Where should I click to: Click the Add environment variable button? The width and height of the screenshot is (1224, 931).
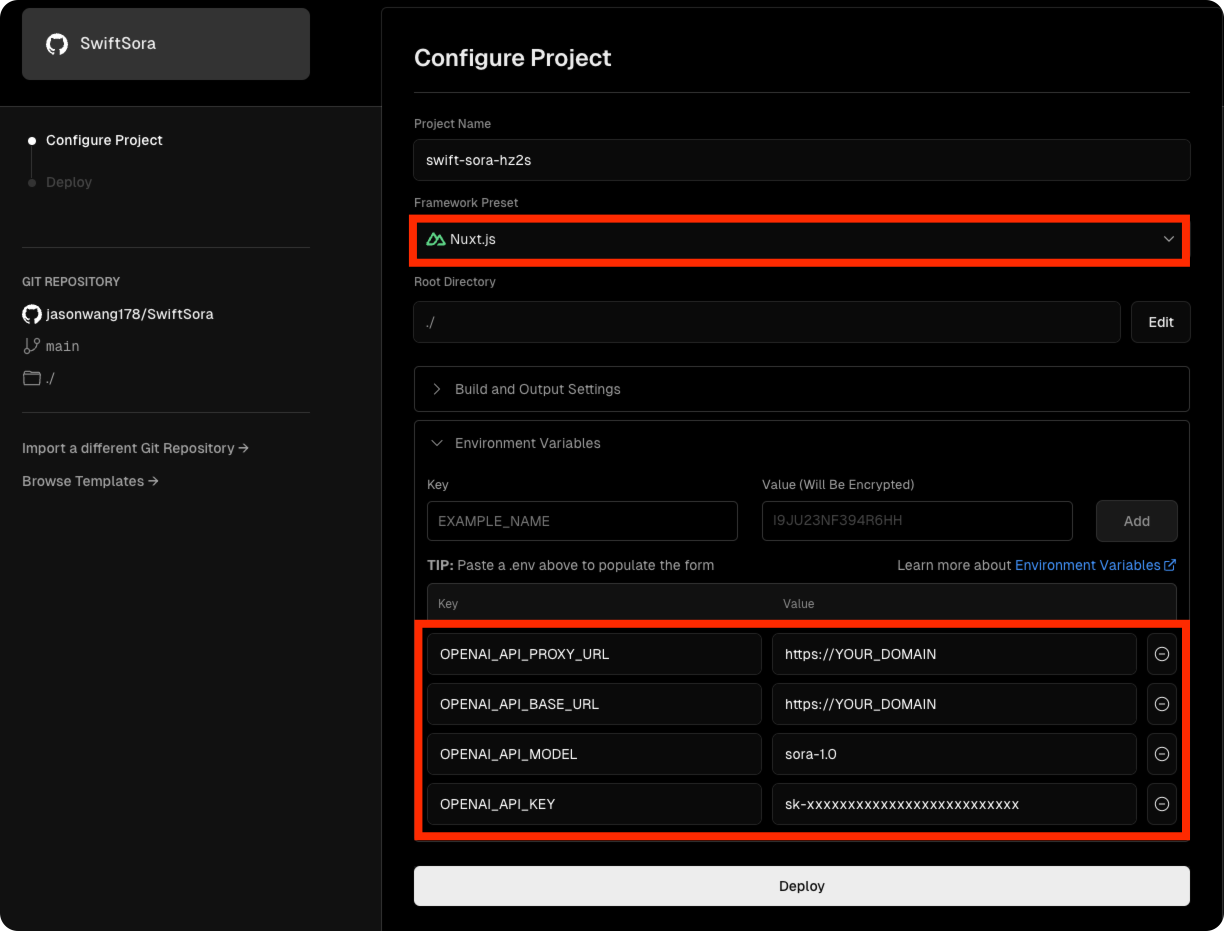coord(1137,521)
